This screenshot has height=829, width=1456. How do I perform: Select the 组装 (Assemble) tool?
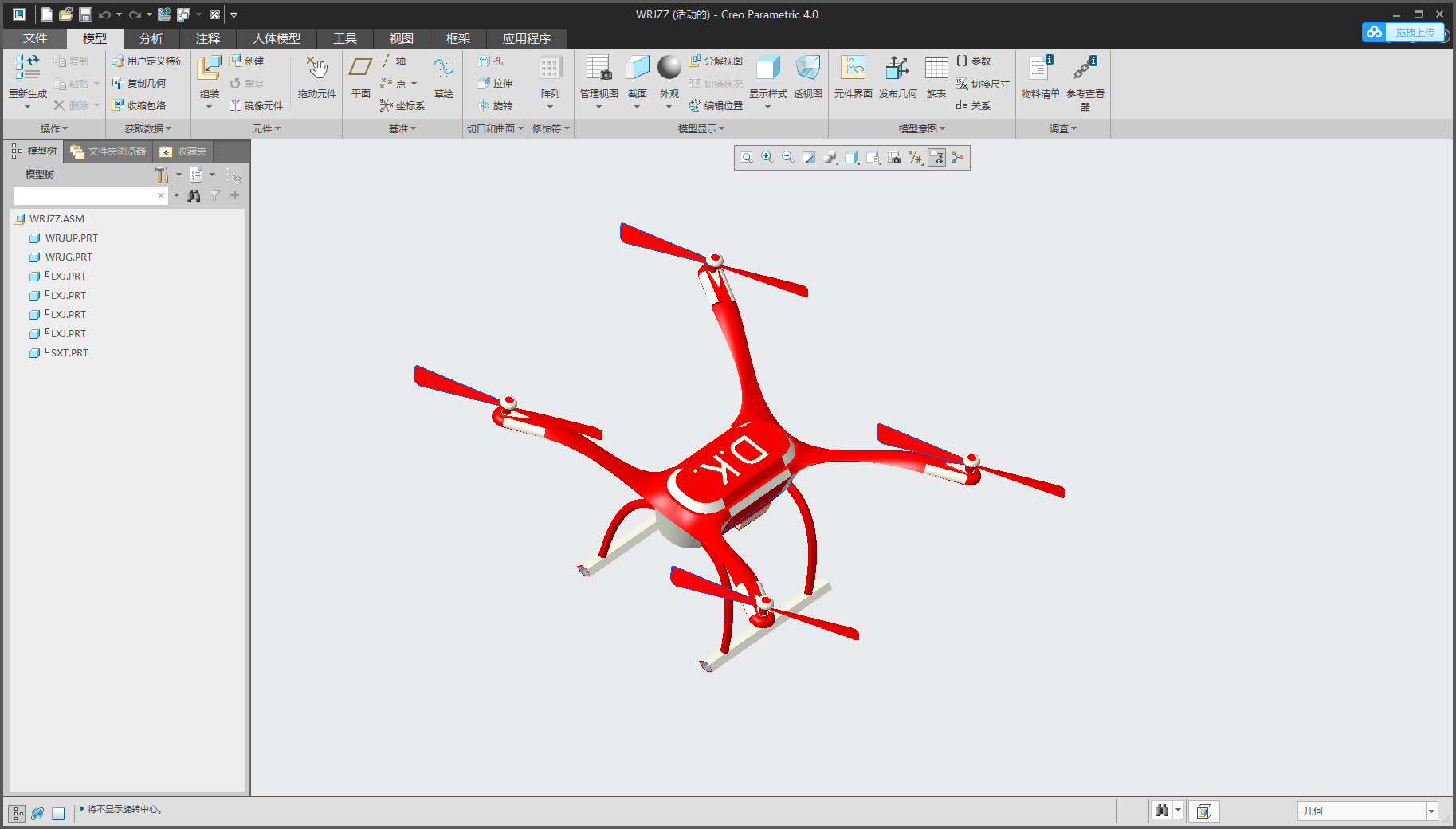point(209,68)
